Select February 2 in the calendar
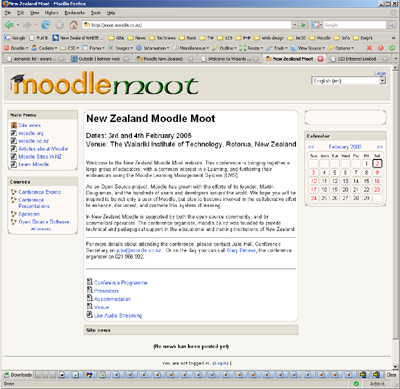Image resolution: width=400 pixels, height=389 pixels. [377, 164]
